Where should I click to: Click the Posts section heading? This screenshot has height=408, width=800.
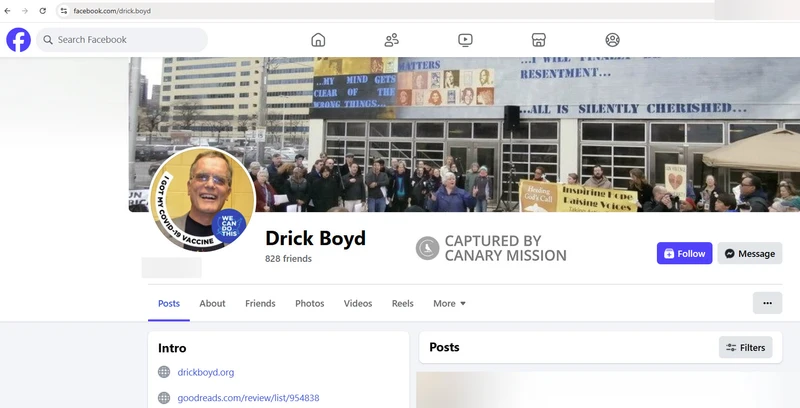point(444,347)
